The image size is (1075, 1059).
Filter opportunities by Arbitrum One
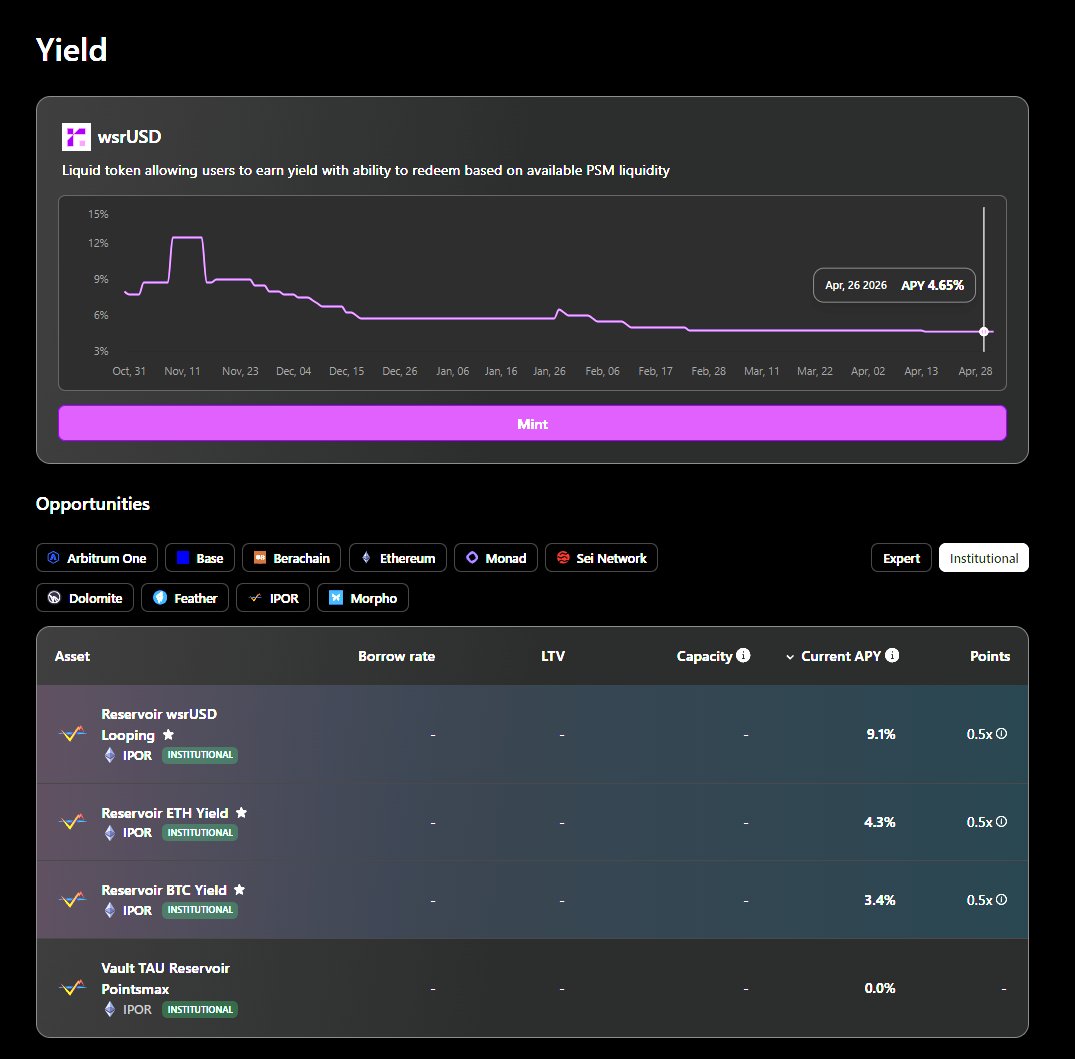pos(97,558)
